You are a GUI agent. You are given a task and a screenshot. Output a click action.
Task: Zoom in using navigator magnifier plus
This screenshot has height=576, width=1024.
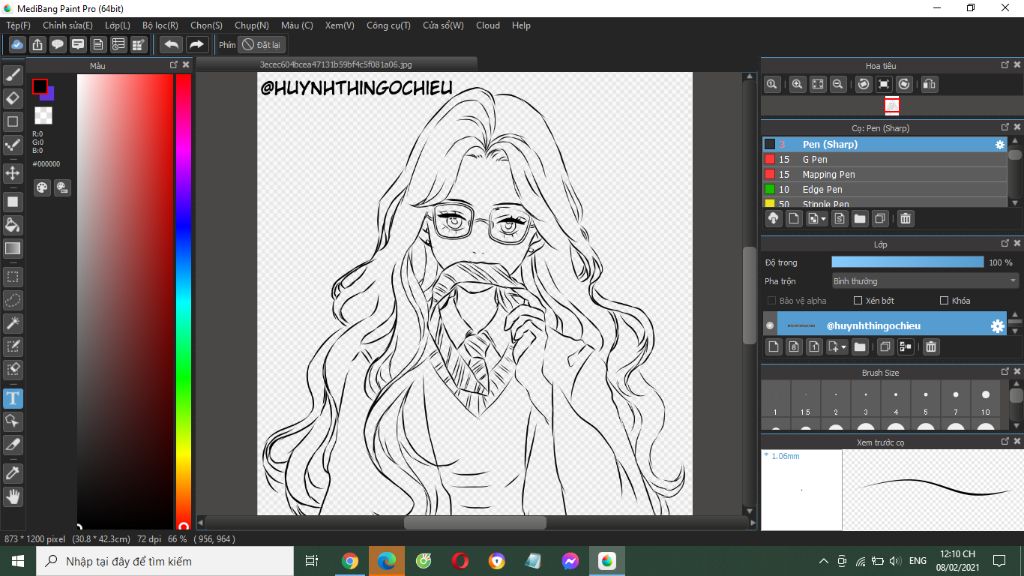click(797, 84)
